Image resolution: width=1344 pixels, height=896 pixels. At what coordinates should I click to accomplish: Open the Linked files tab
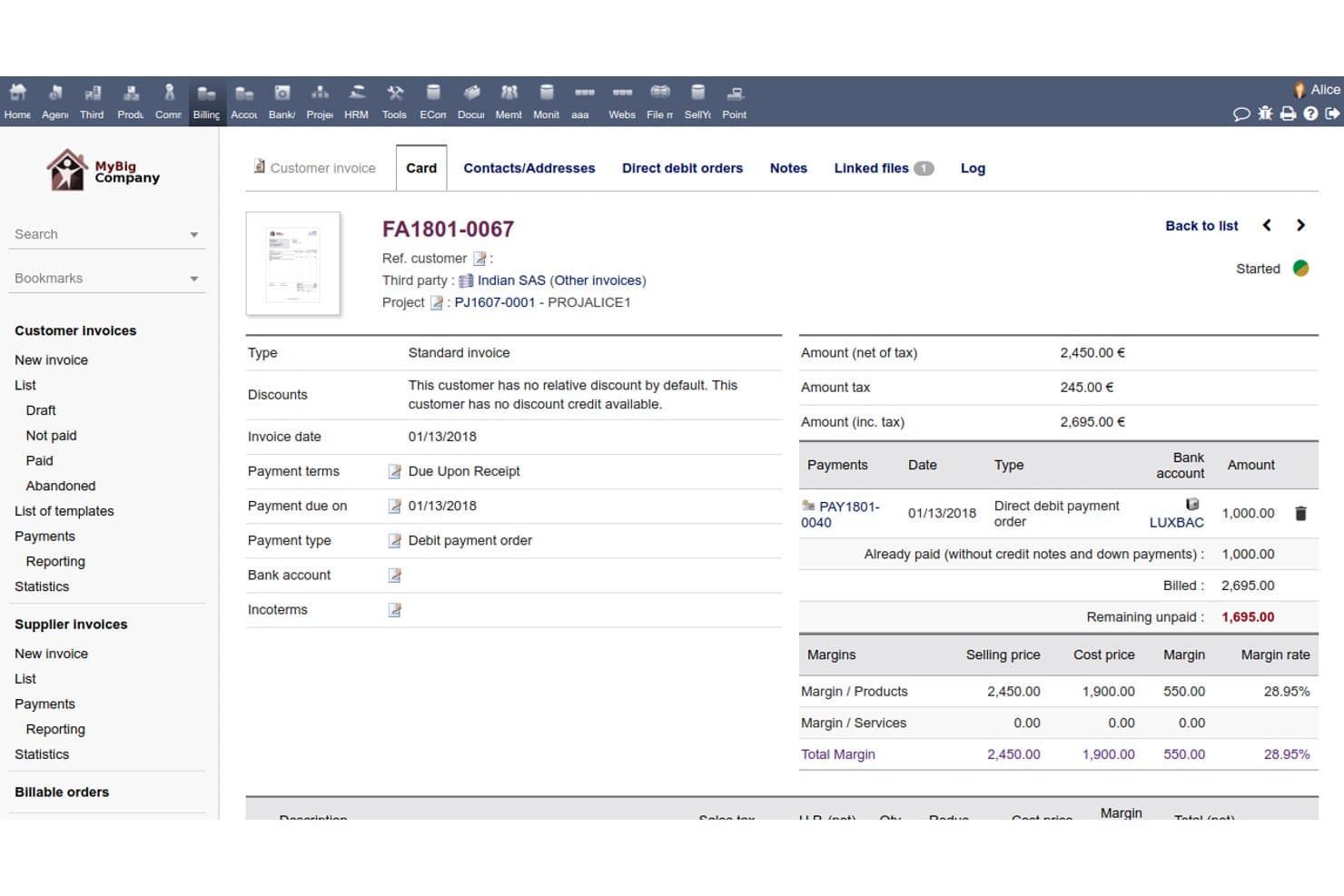click(884, 168)
